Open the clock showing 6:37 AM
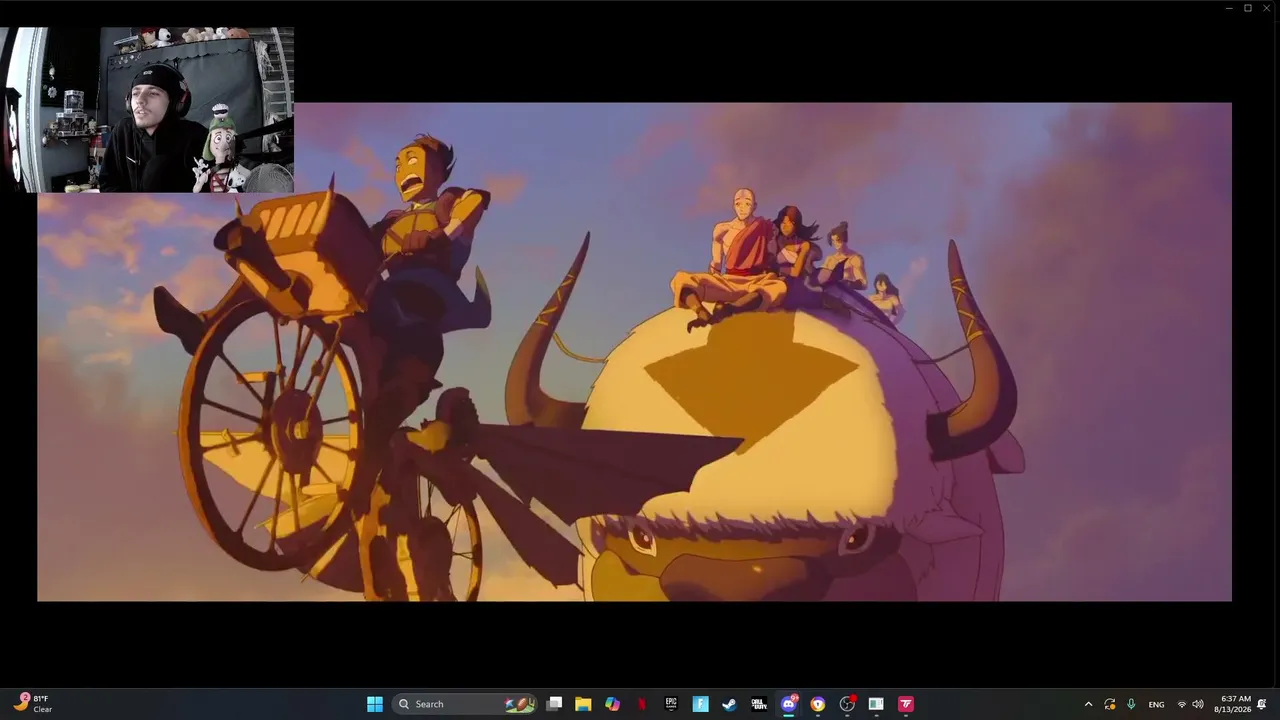 [1232, 704]
